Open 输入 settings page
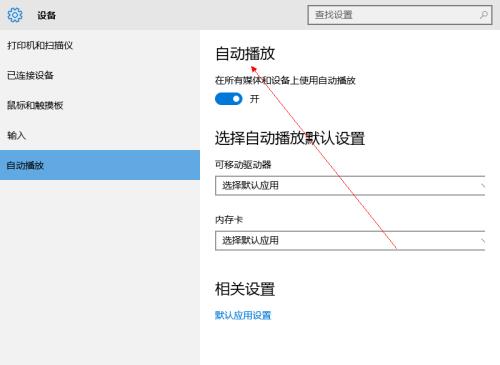The image size is (500, 365). tap(100, 135)
